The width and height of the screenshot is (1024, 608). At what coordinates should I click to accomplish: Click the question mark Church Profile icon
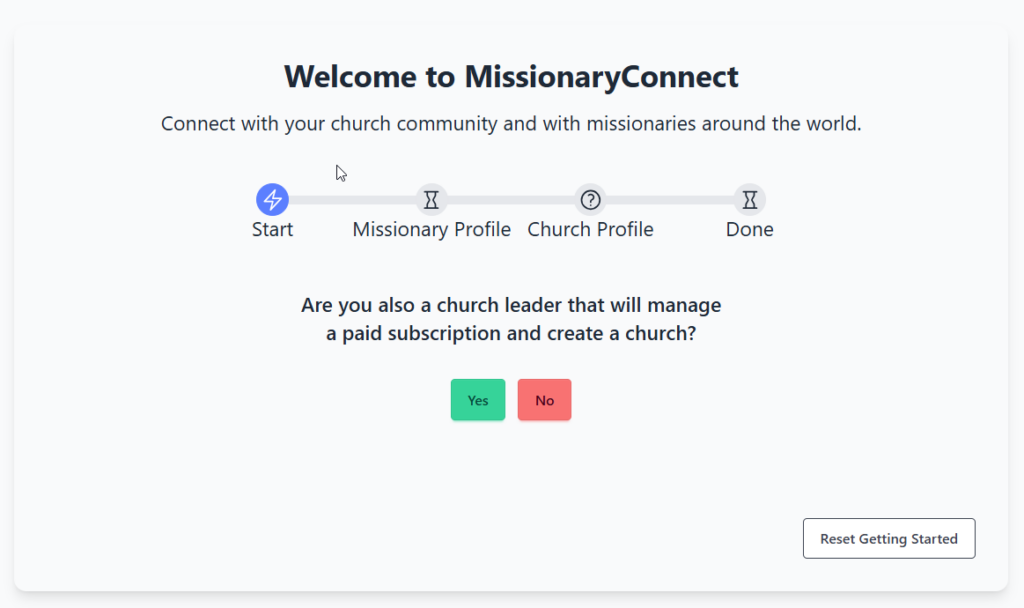coord(590,200)
